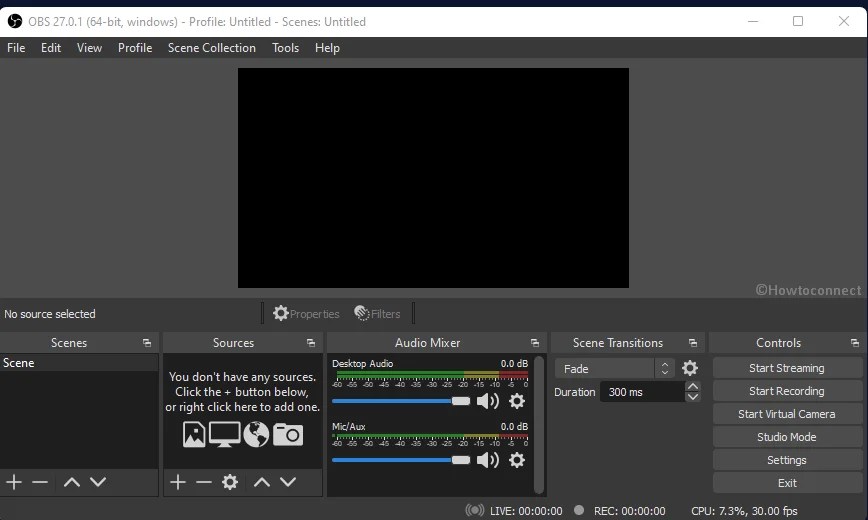
Task: Move source down with arrow
Action: 288,482
